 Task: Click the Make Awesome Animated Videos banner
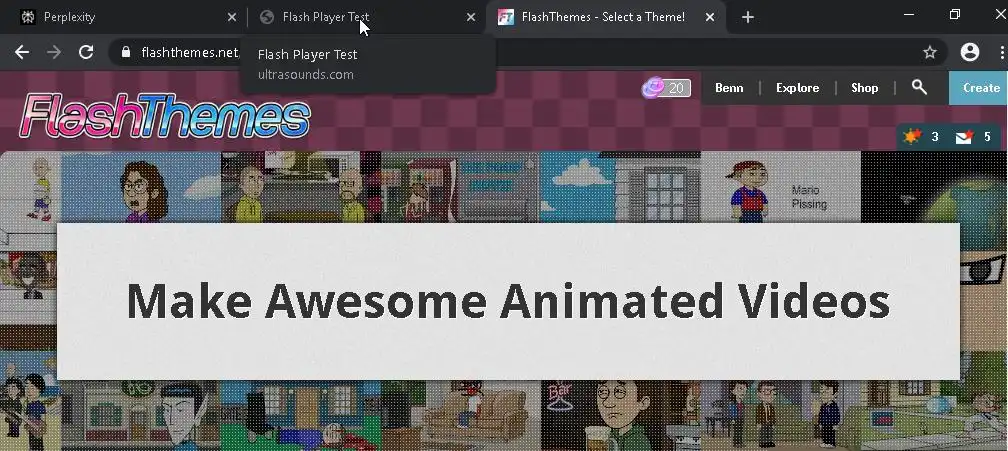508,301
